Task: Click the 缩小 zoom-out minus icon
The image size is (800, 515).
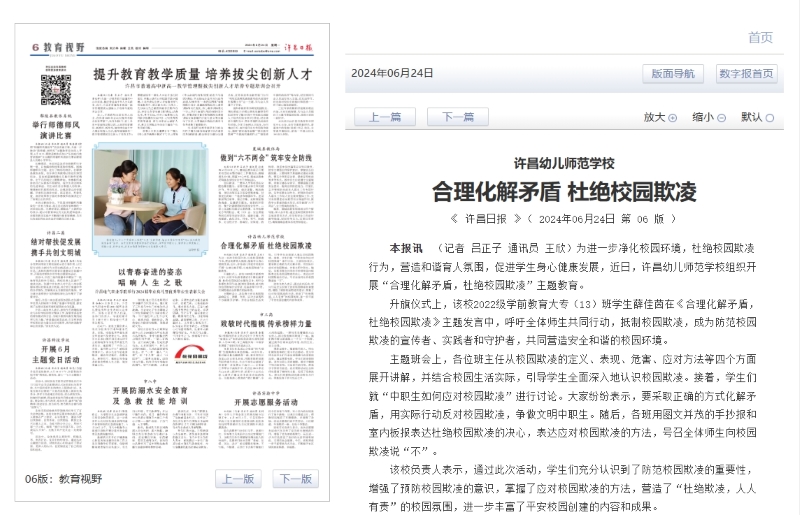Action: click(723, 118)
